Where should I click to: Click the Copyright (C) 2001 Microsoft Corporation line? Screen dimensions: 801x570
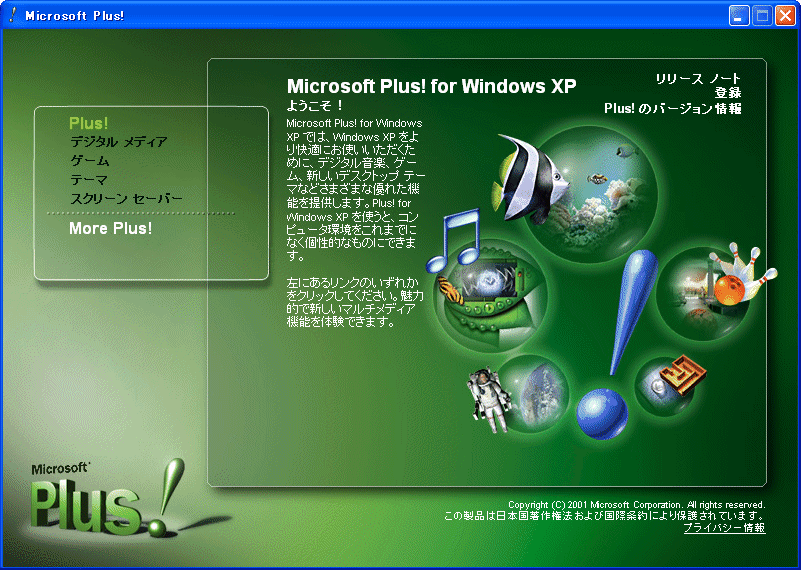coord(637,505)
